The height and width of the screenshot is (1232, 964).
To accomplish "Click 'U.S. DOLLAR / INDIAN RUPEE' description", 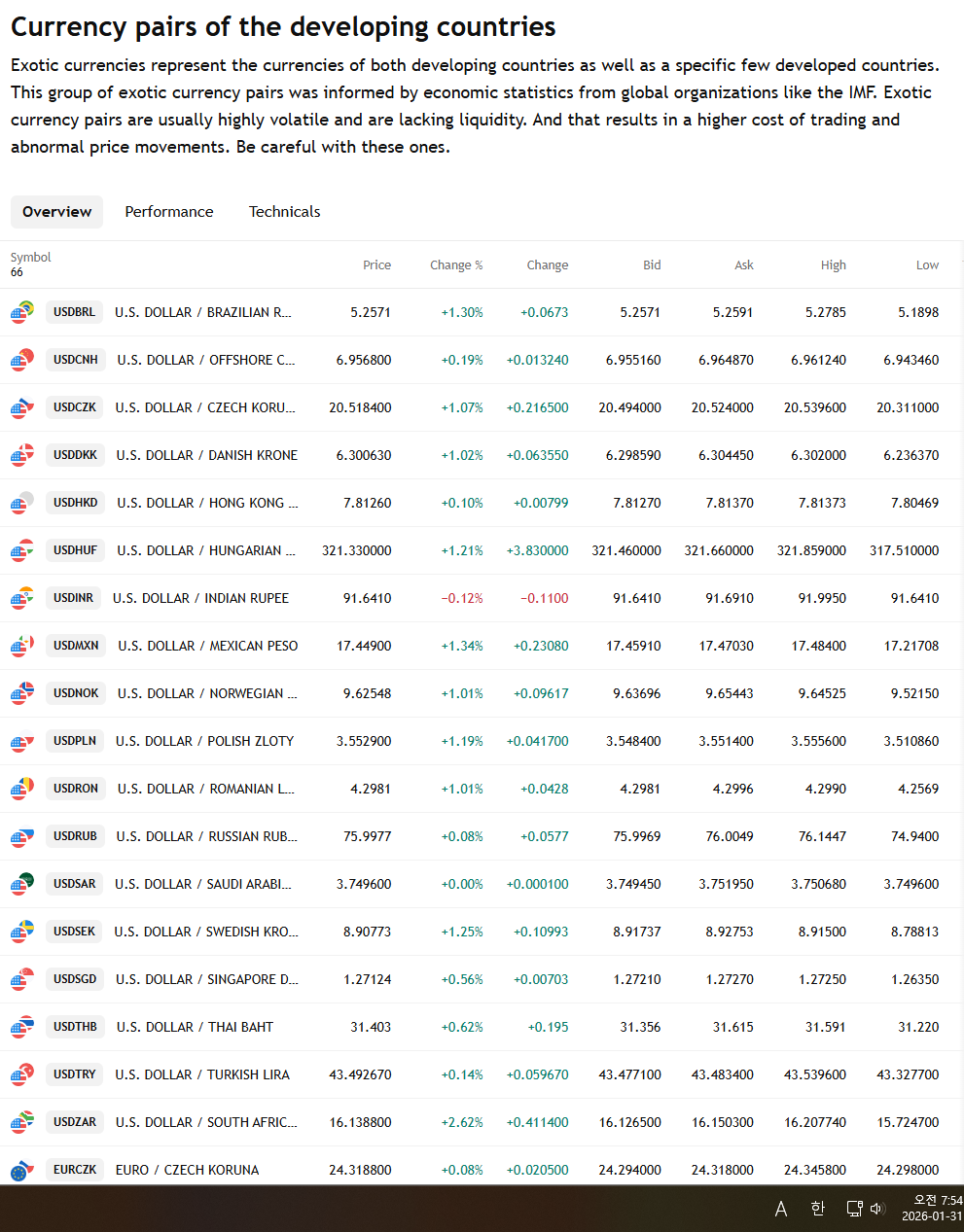I will point(200,598).
